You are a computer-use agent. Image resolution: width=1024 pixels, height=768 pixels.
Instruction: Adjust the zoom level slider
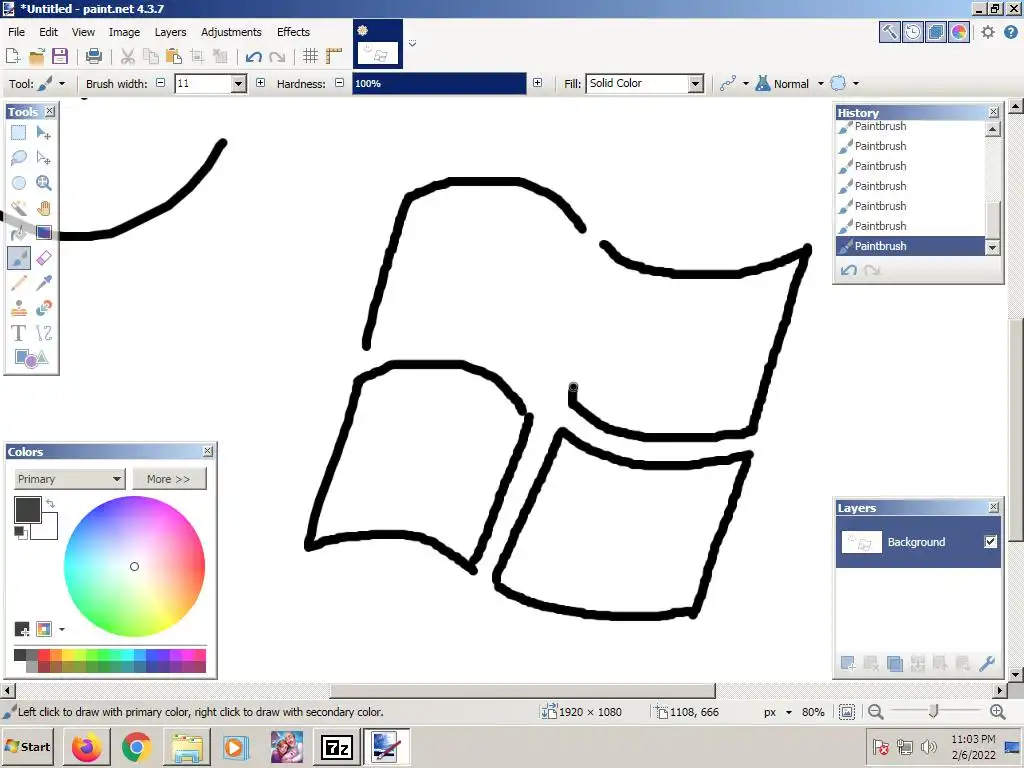click(934, 711)
